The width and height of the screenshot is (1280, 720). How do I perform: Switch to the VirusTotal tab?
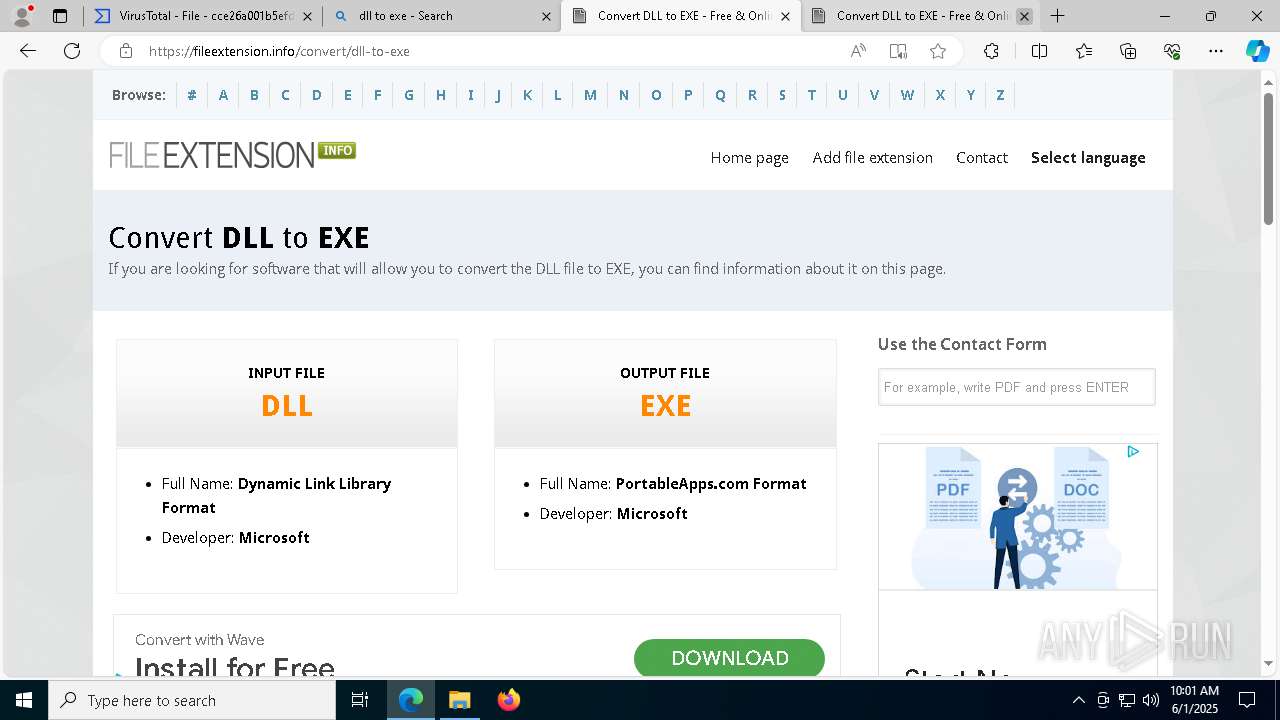203,16
